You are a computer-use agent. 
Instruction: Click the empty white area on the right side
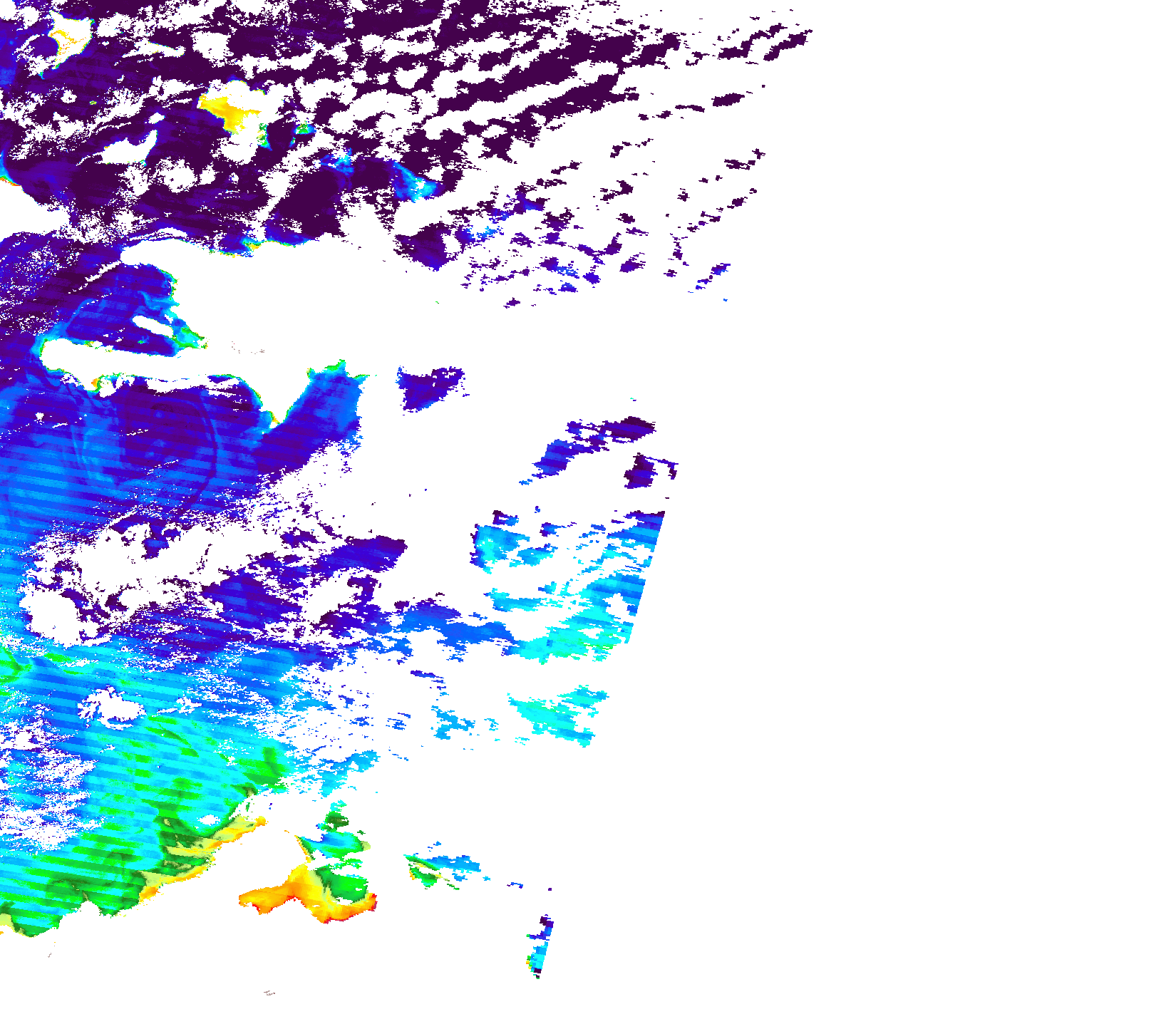[927, 499]
